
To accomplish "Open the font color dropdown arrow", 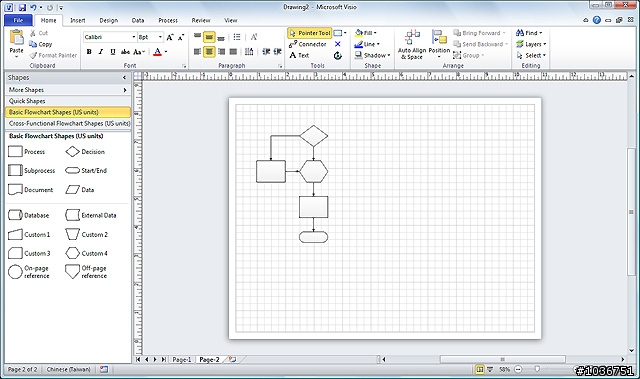I will coord(166,52).
